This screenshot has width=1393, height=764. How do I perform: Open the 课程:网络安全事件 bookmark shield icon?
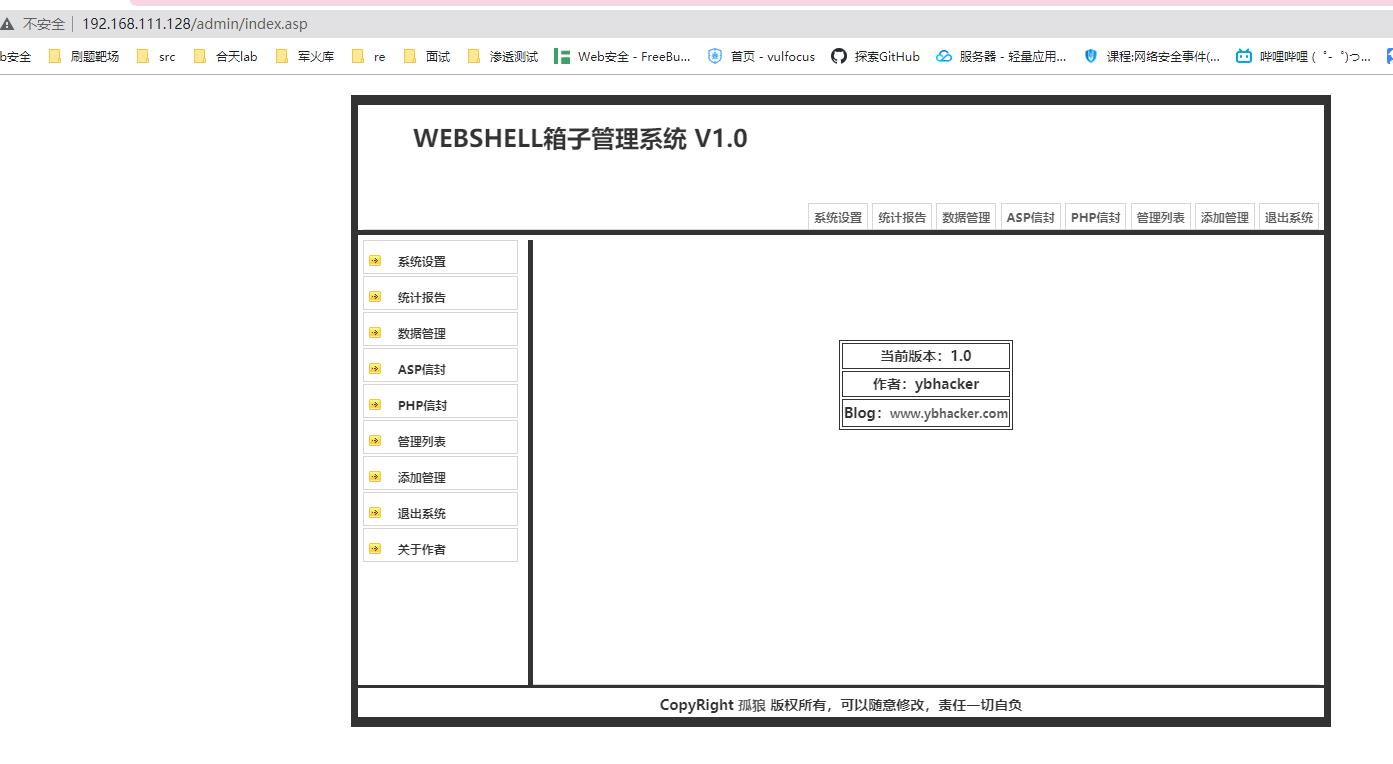pos(1091,56)
